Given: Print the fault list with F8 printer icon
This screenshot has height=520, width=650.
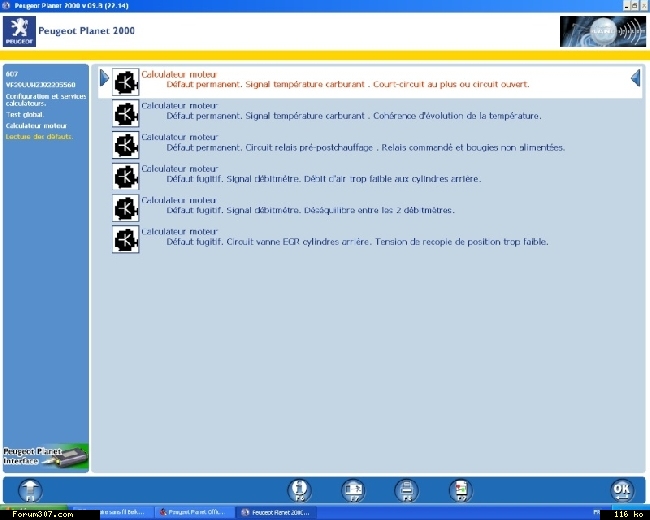Looking at the screenshot, I should [x=407, y=491].
